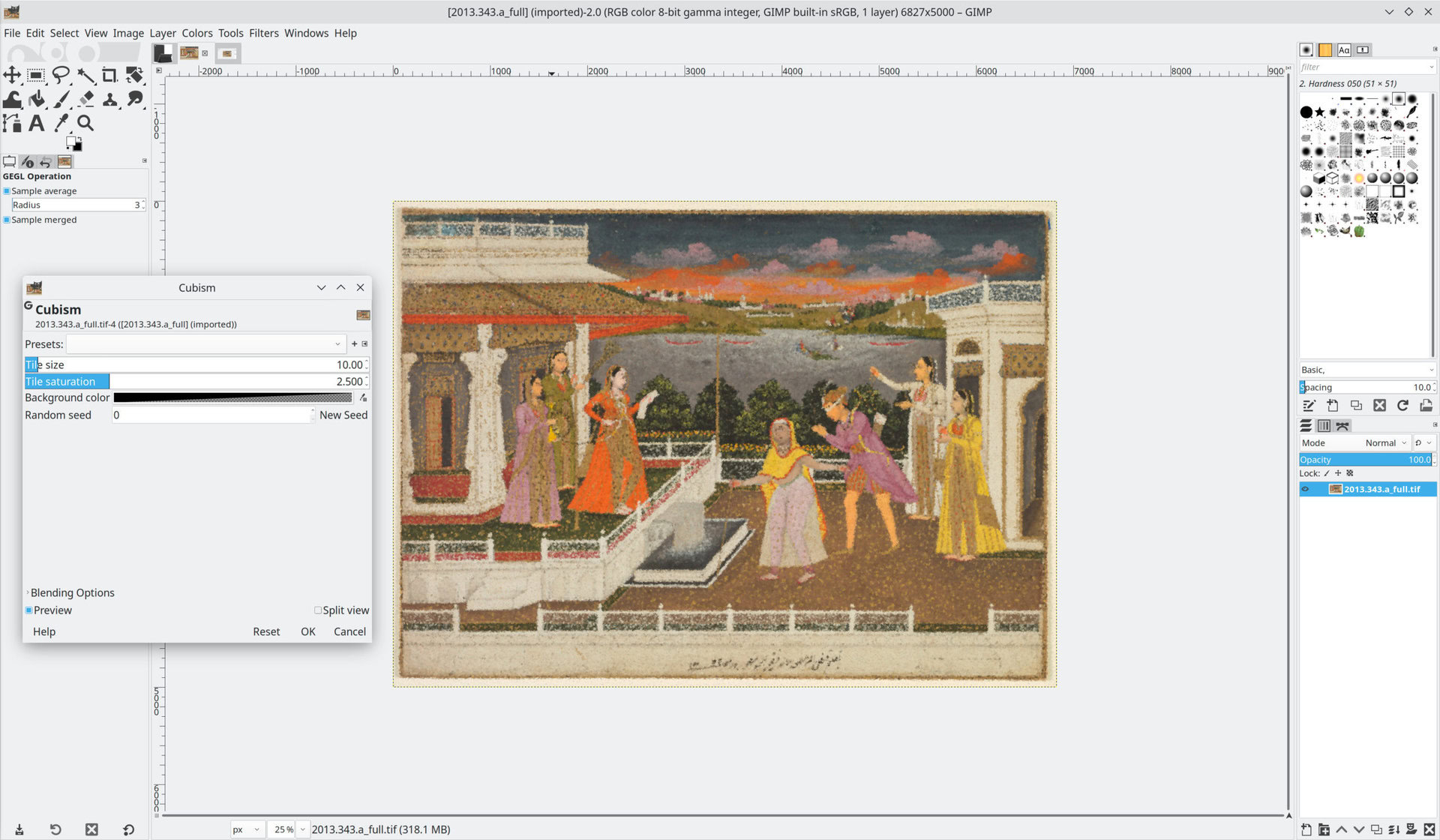Pick the Bucket Fill tool
1440x840 pixels.
pyautogui.click(x=37, y=99)
